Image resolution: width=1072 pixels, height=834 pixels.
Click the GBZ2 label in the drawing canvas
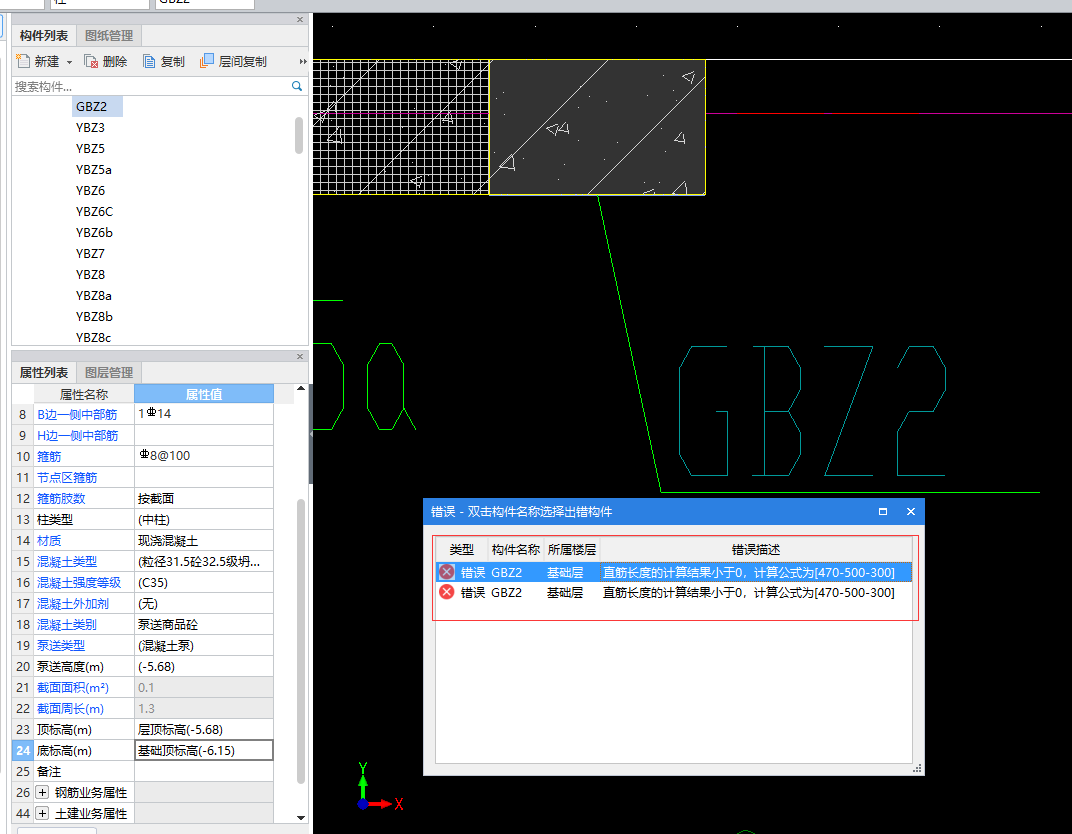point(812,411)
